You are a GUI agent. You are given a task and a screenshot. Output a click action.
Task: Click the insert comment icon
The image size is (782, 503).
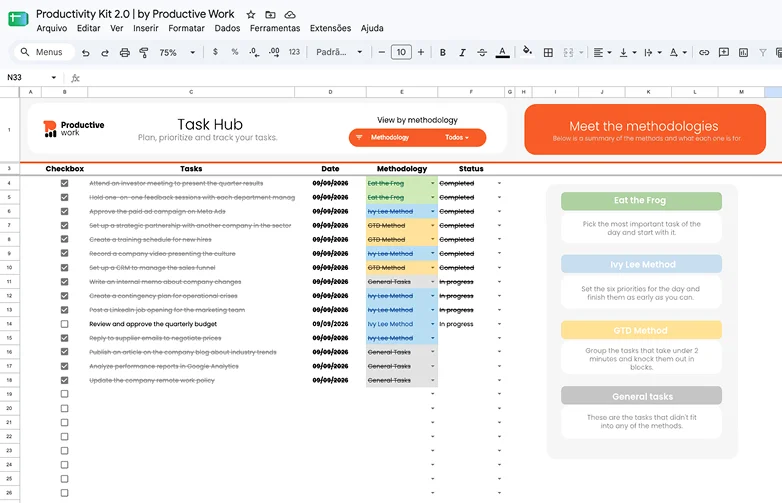(x=724, y=52)
